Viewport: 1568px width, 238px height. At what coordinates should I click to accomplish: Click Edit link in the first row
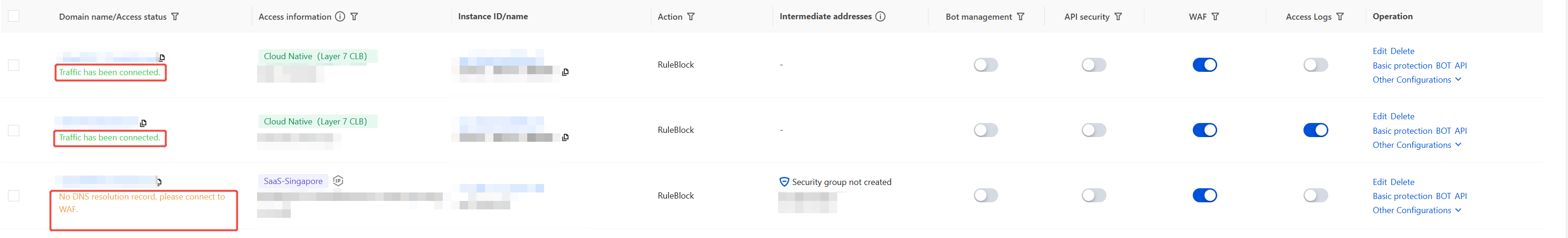tap(1379, 51)
